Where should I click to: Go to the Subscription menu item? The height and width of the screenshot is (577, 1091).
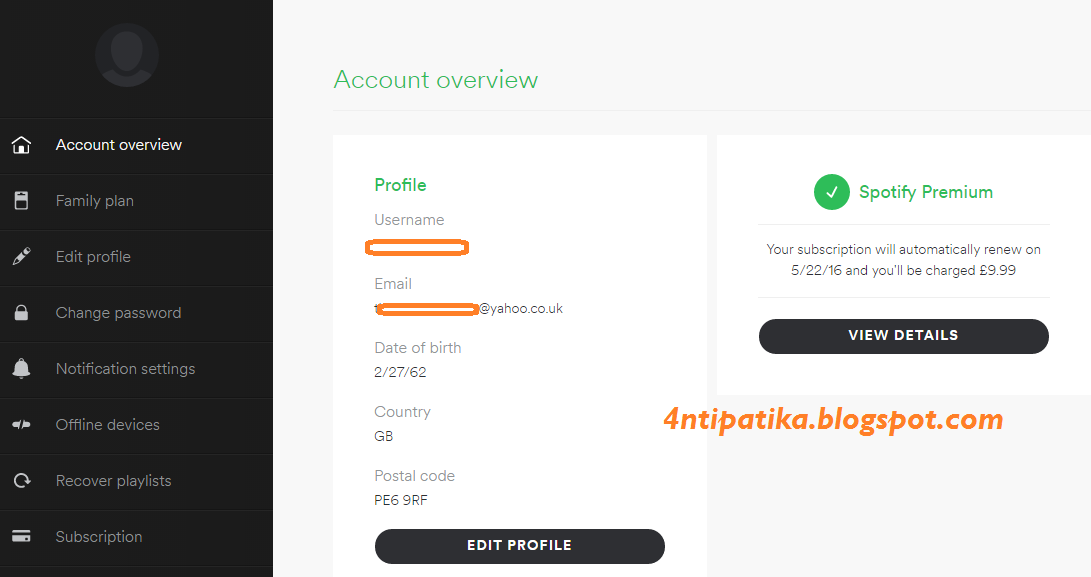pos(99,537)
